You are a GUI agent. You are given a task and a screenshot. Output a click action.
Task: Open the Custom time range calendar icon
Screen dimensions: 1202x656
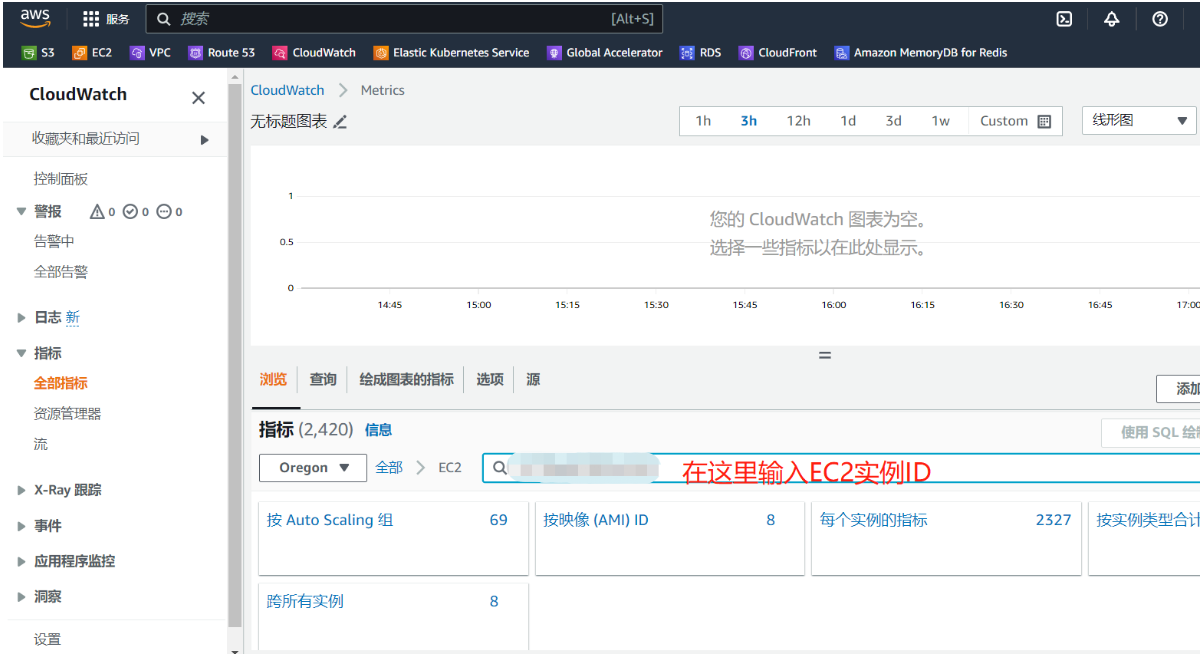pos(1044,121)
